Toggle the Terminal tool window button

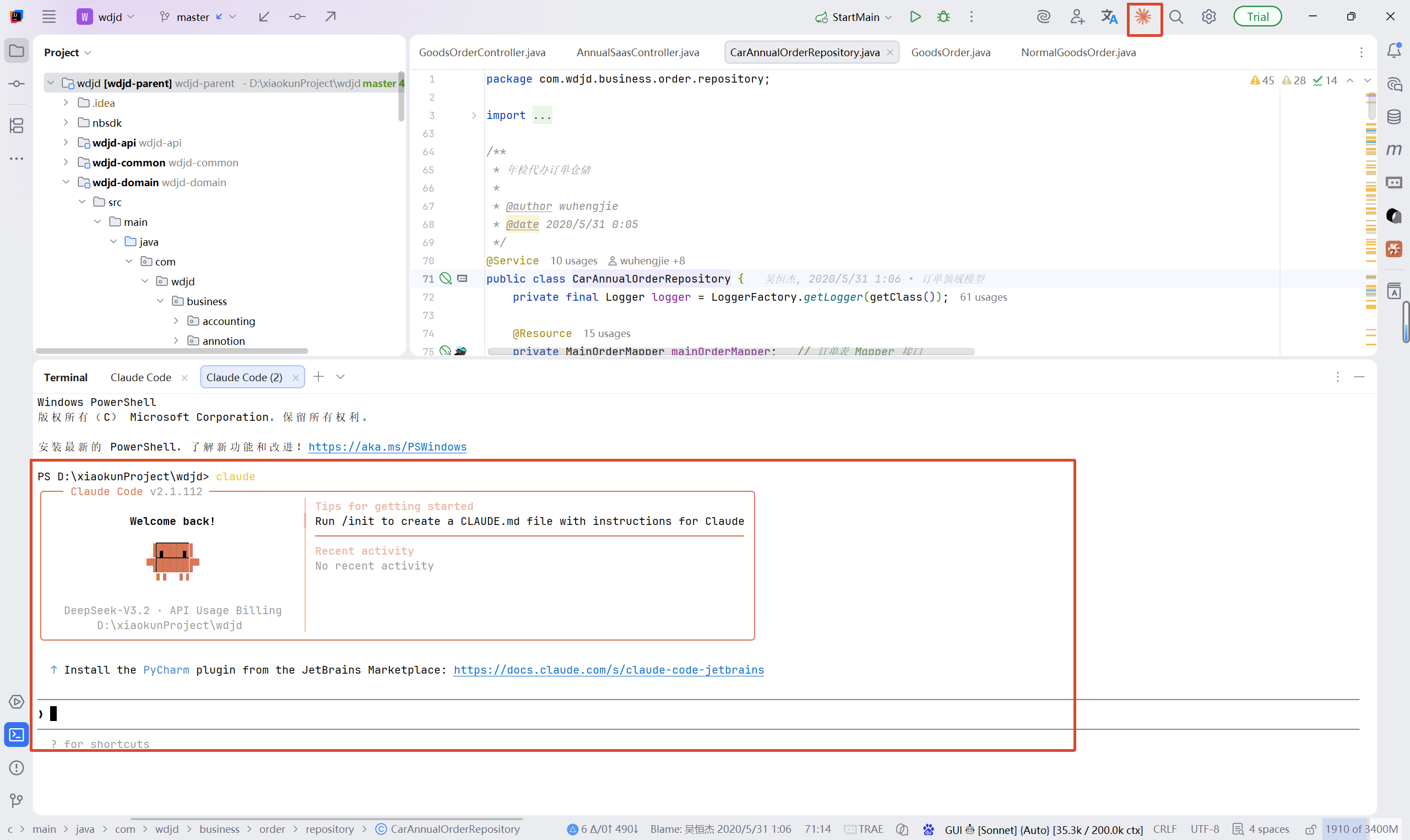pos(17,735)
